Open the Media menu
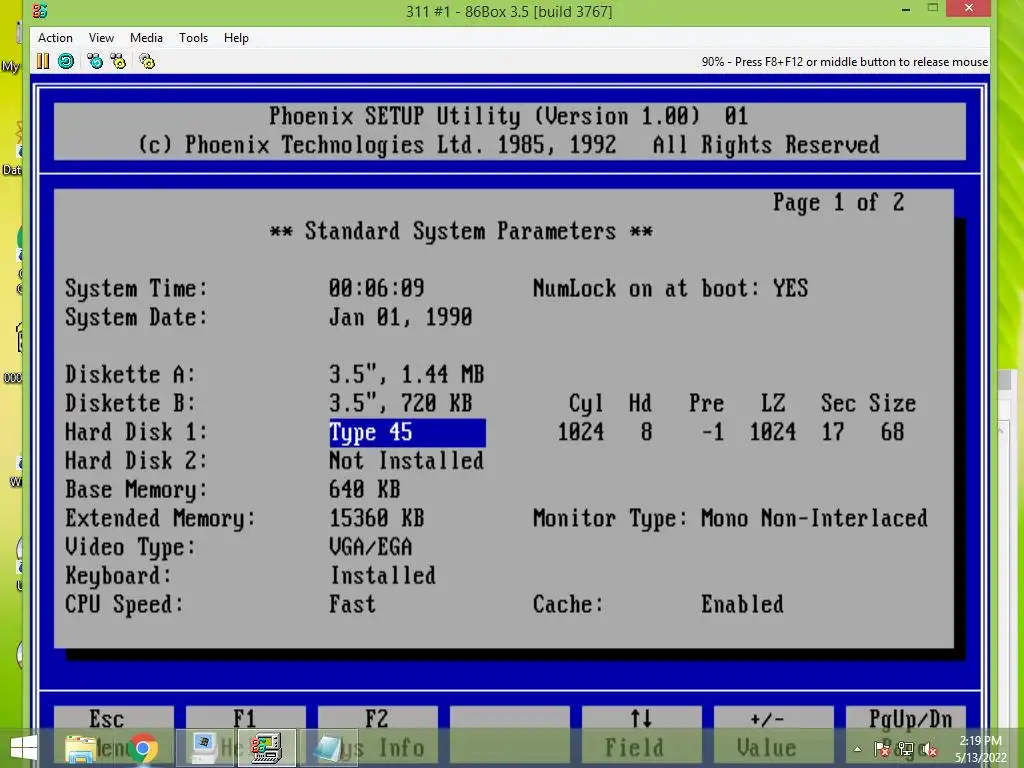The height and width of the screenshot is (768, 1024). 146,38
